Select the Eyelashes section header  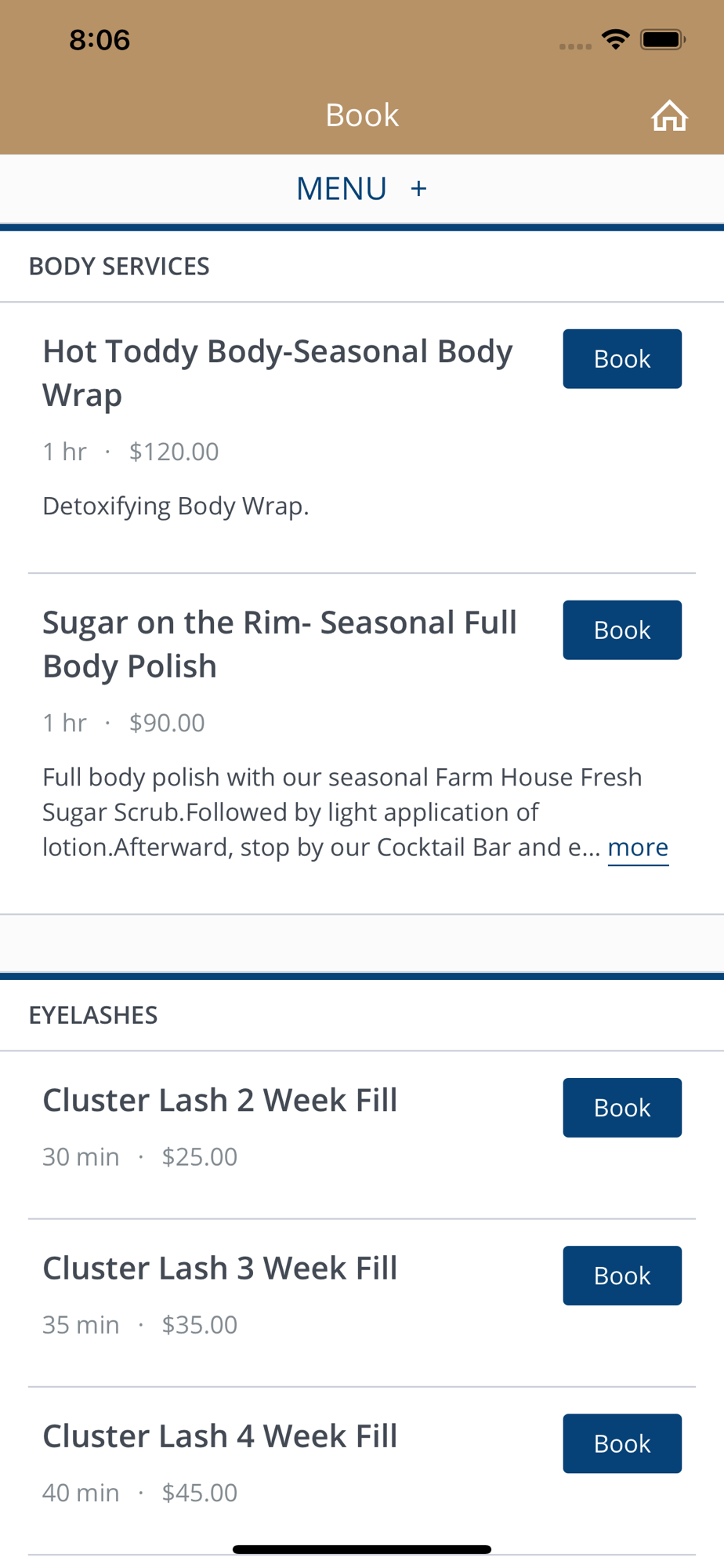(93, 1015)
